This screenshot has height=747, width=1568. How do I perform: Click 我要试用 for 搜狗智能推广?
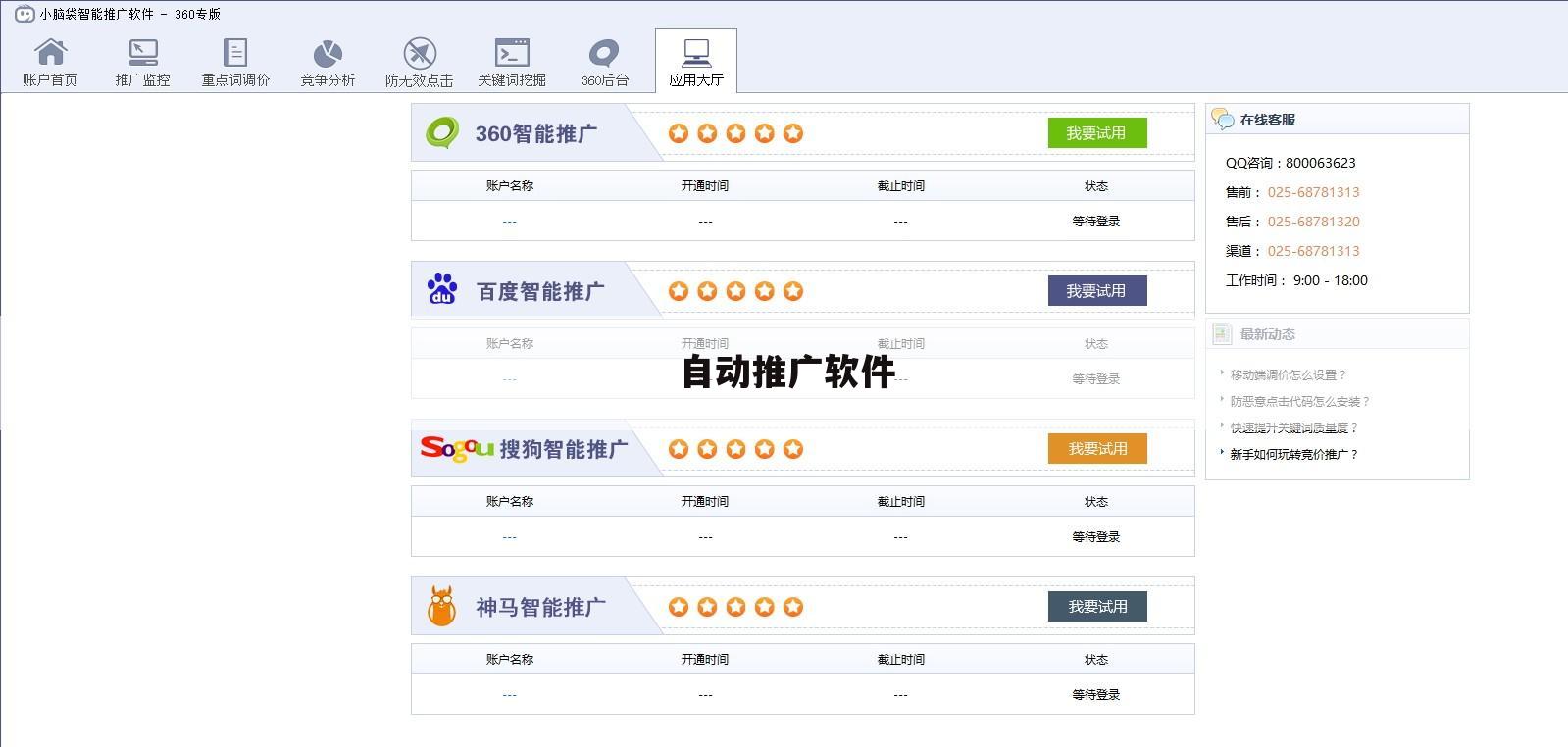tap(1097, 449)
